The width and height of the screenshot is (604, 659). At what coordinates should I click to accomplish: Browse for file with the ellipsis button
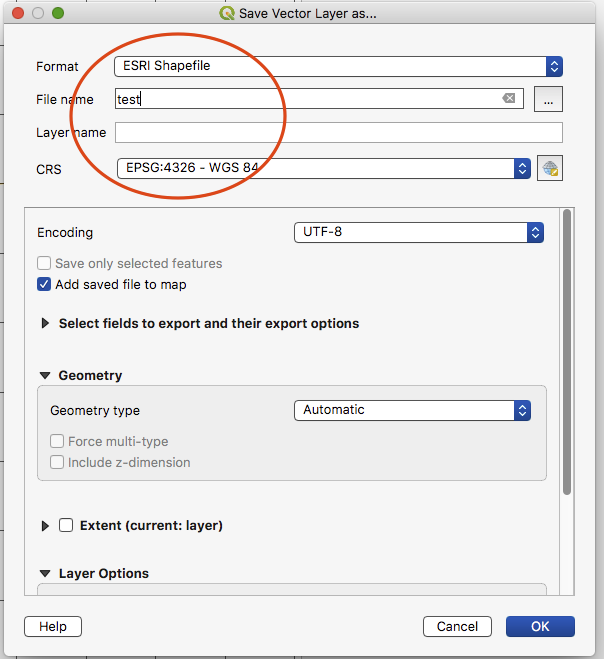tap(548, 99)
